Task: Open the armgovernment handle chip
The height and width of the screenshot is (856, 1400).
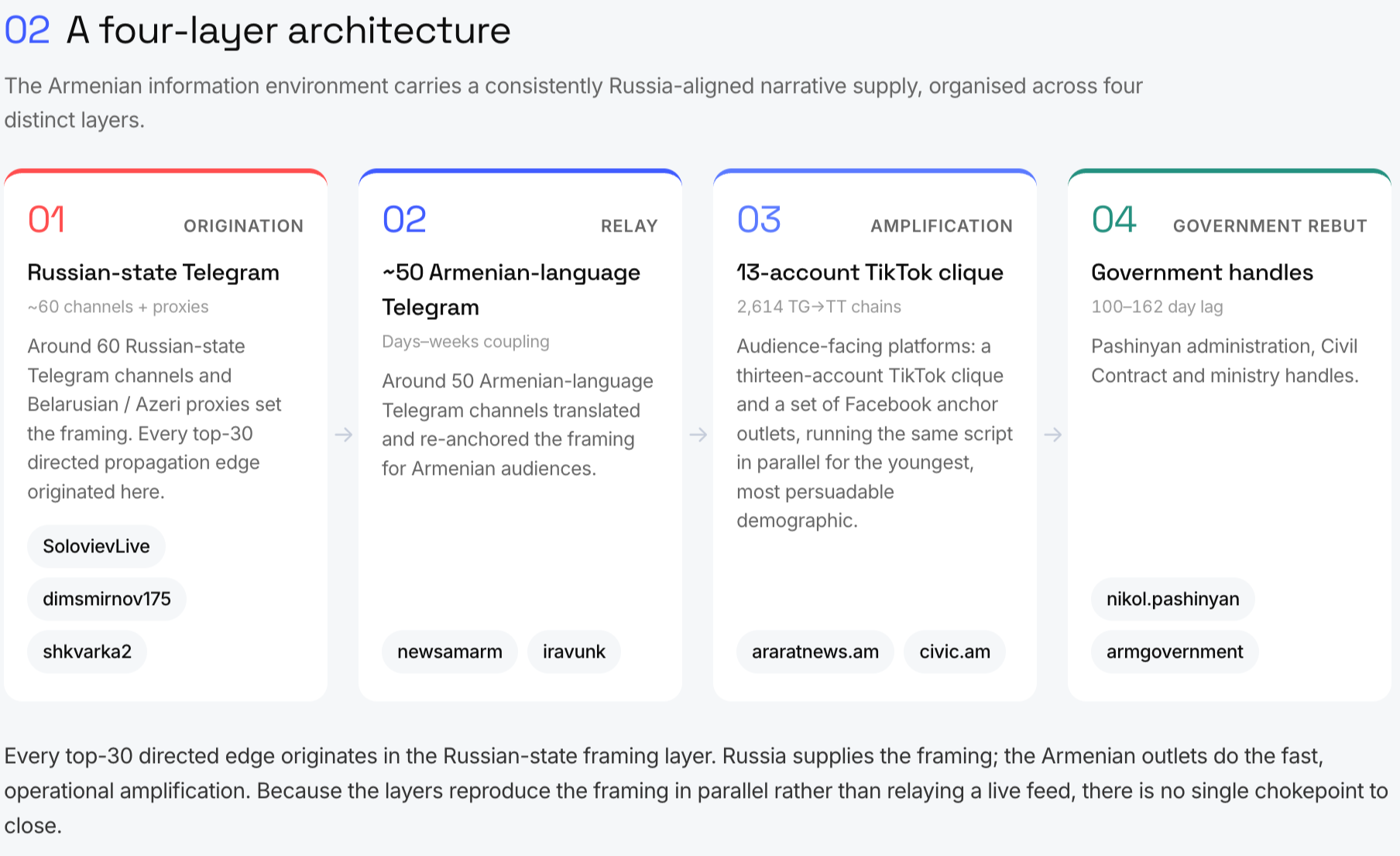Action: coord(1175,651)
